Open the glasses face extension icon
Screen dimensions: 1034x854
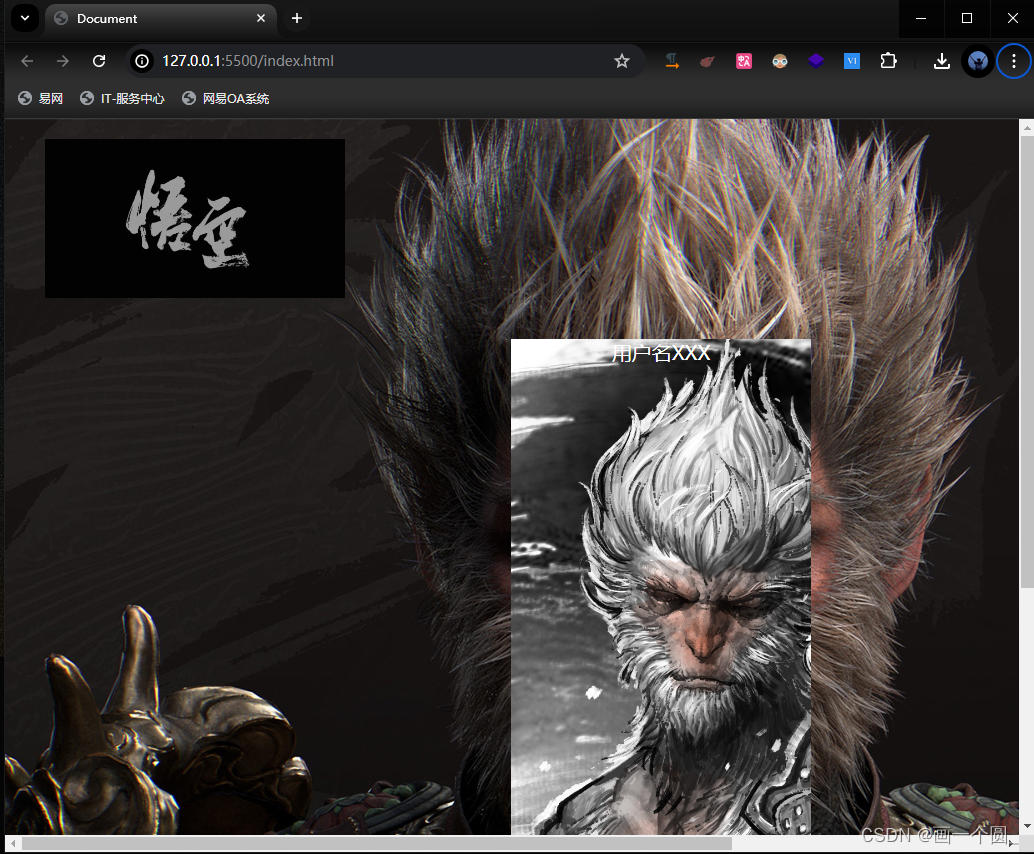779,61
